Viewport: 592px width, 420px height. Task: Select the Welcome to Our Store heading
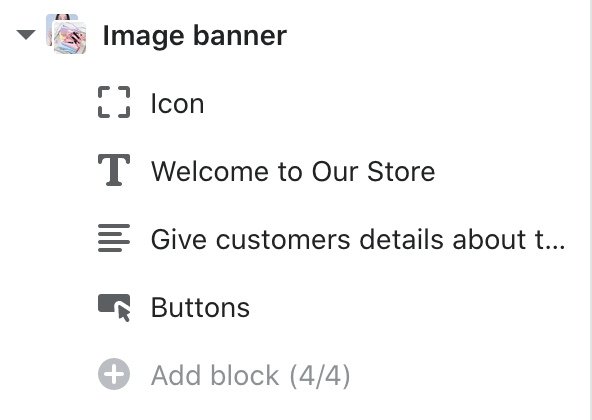tap(293, 171)
